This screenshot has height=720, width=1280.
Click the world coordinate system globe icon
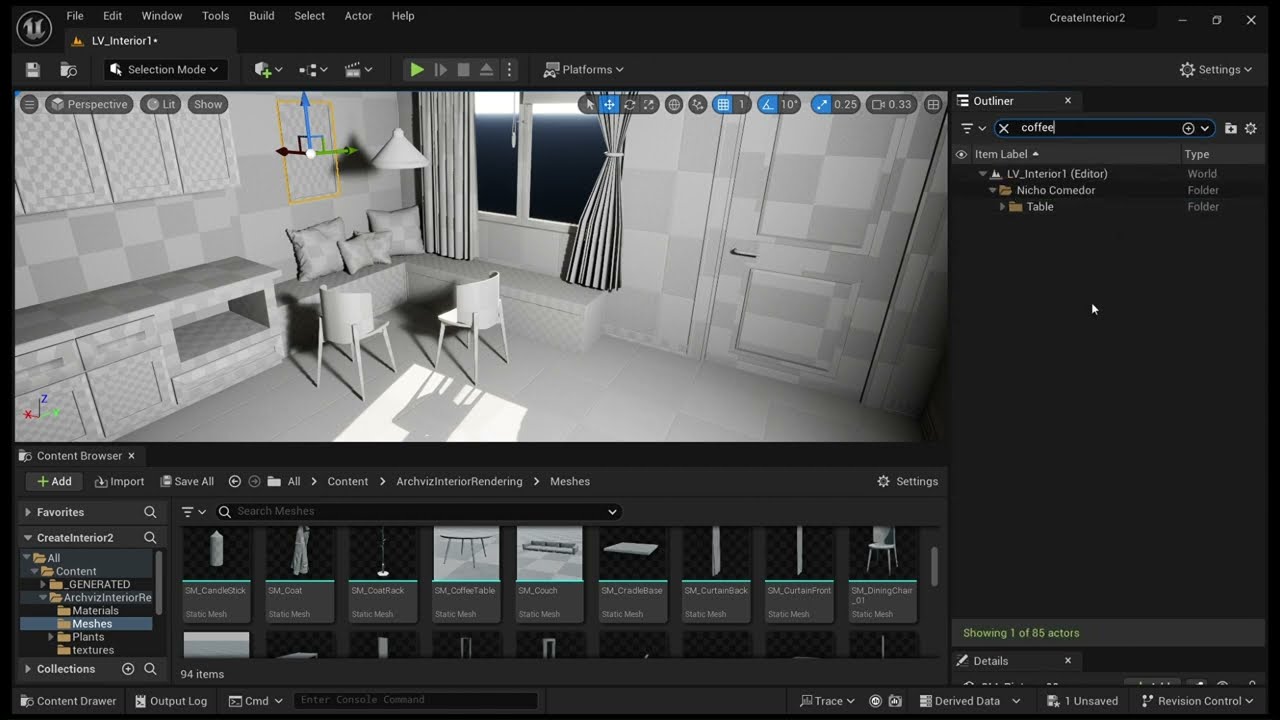pos(674,104)
